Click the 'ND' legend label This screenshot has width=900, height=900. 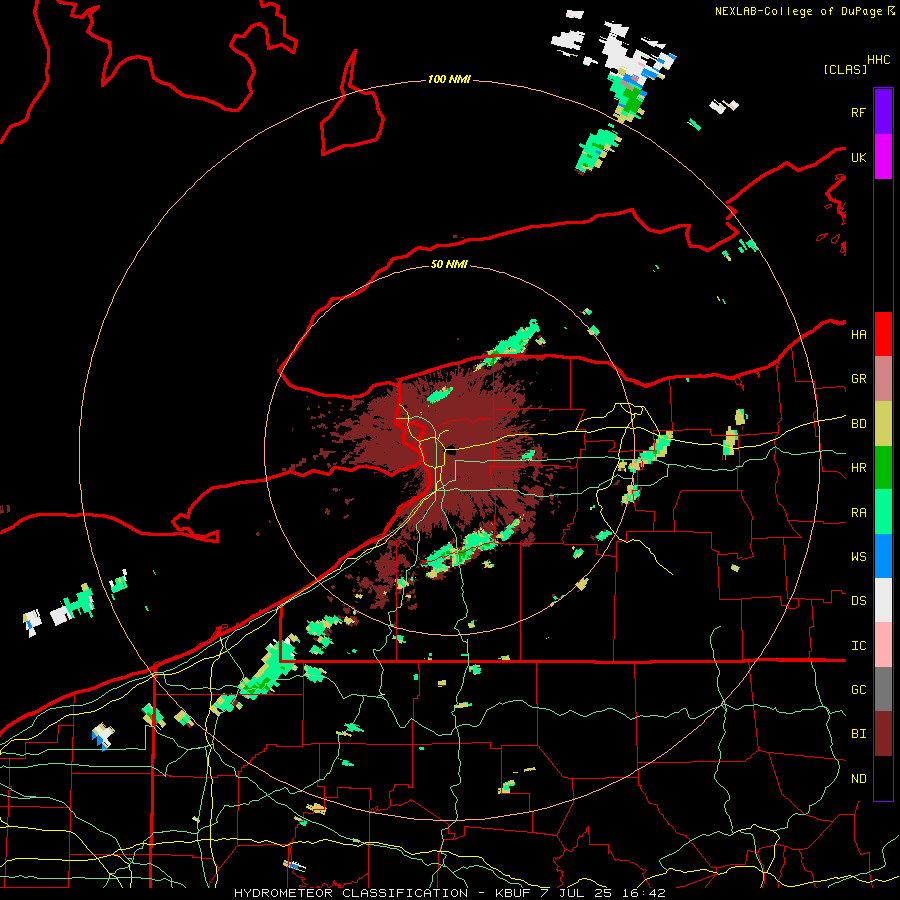pyautogui.click(x=858, y=779)
